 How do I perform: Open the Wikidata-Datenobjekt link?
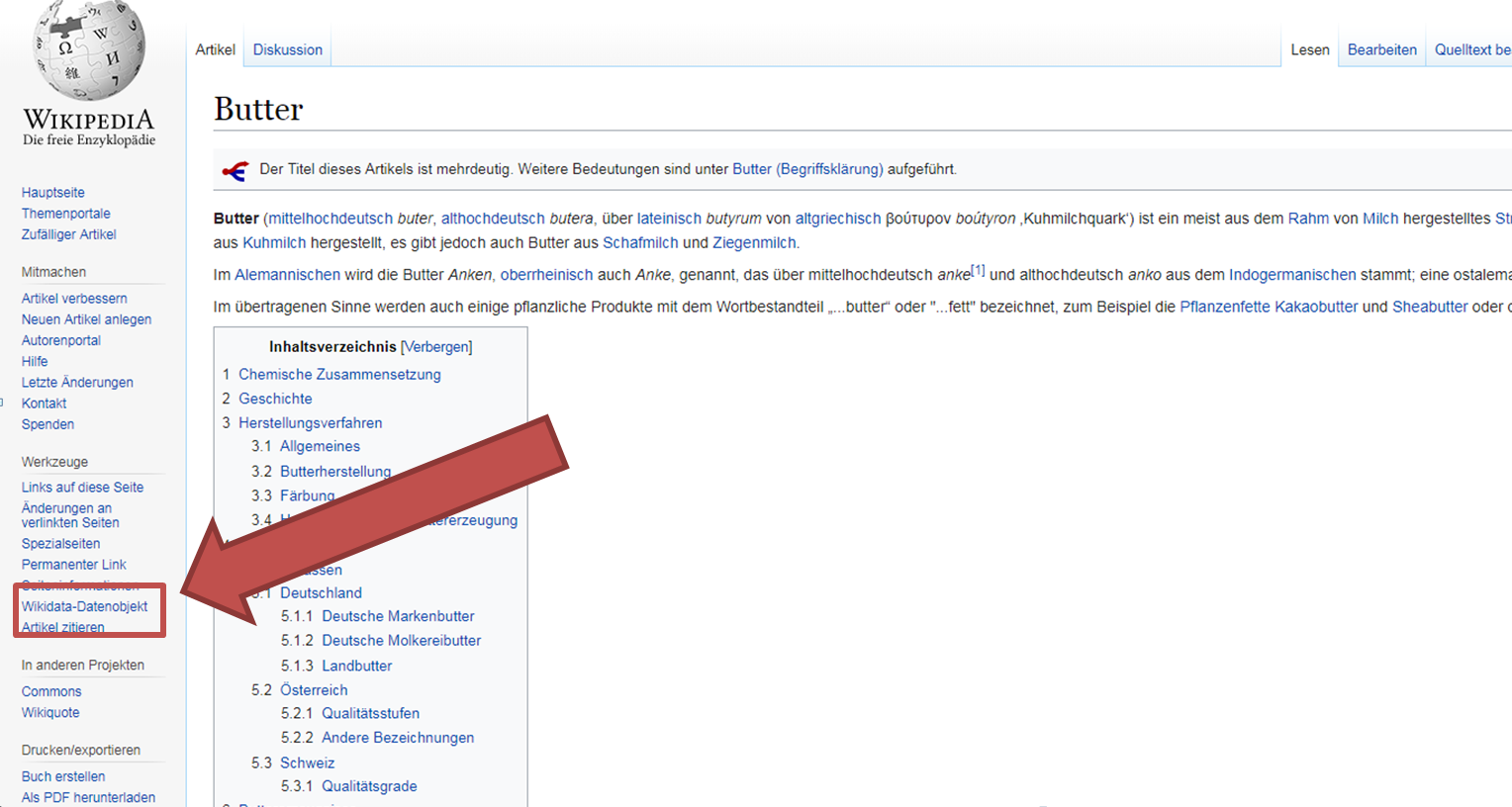click(x=85, y=606)
